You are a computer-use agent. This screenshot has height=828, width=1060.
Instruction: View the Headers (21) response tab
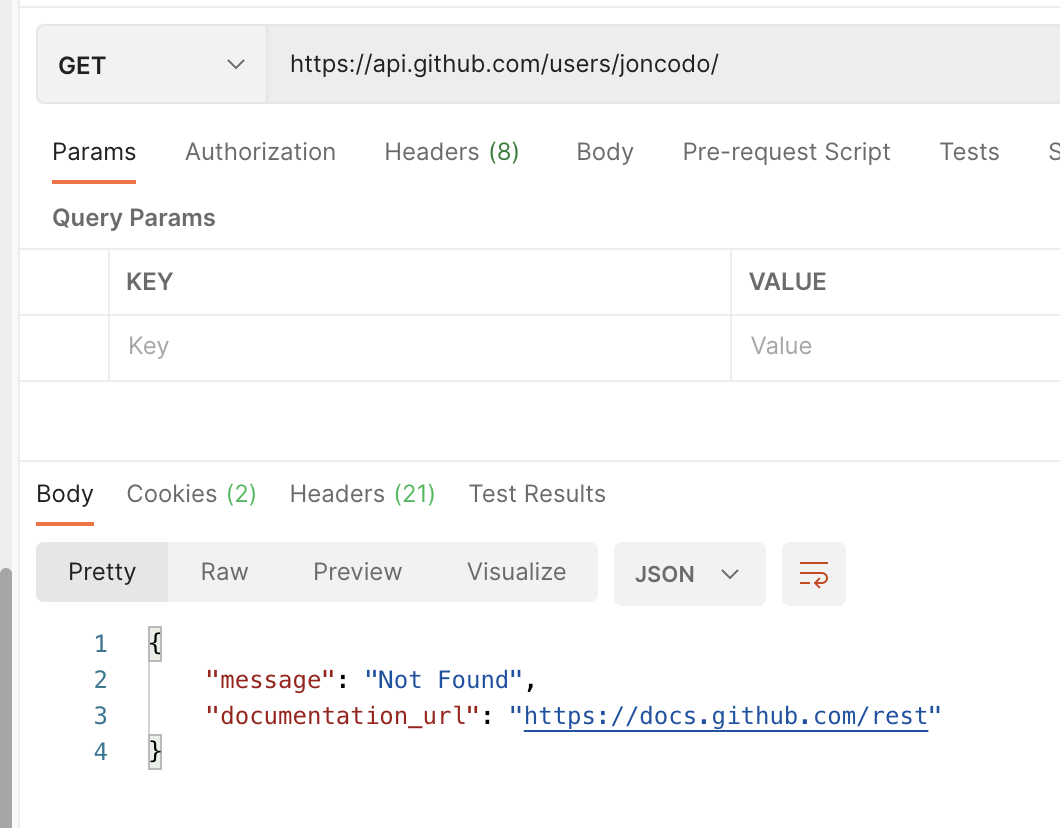tap(362, 493)
